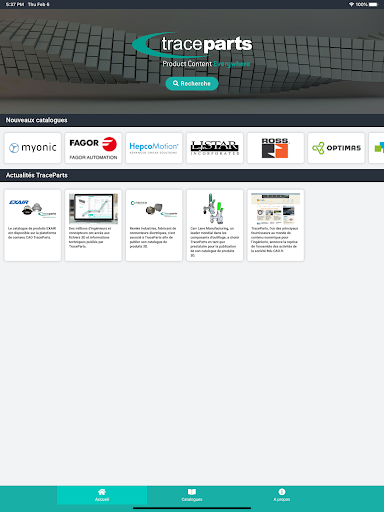Tap the battery indicator in the status bar
This screenshot has width=384, height=512.
[374, 4]
